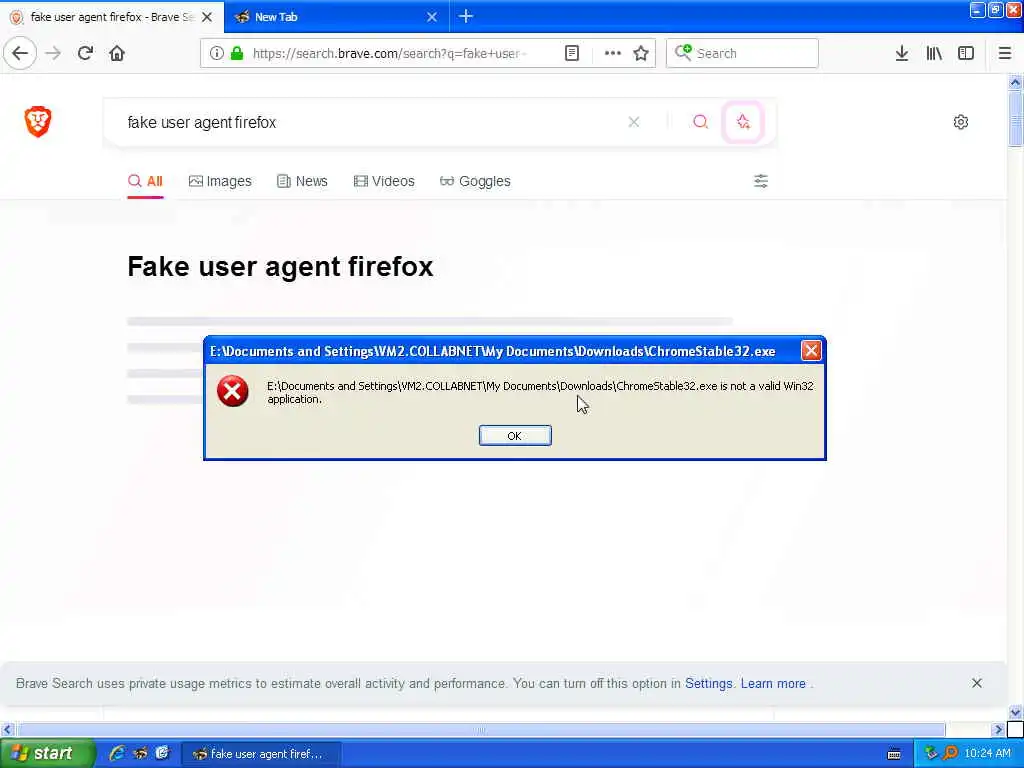Image resolution: width=1024 pixels, height=768 pixels.
Task: Switch to Videos results
Action: click(x=384, y=182)
